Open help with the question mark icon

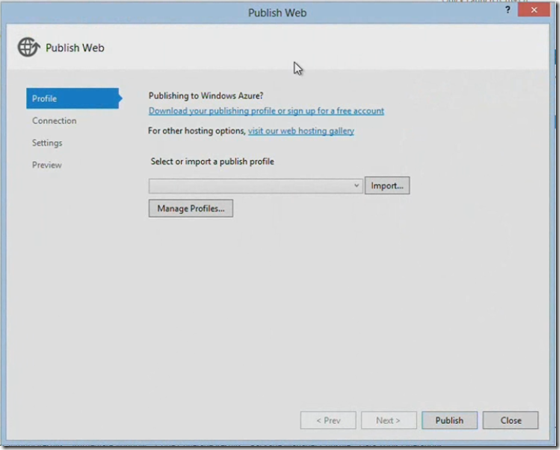[x=508, y=10]
